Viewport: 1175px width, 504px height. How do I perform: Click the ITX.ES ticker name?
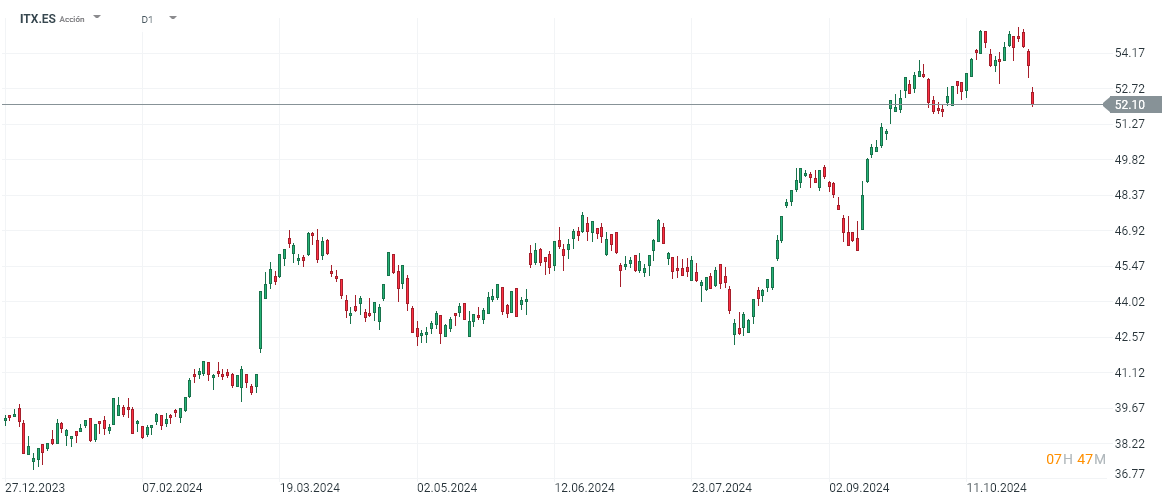pyautogui.click(x=38, y=18)
